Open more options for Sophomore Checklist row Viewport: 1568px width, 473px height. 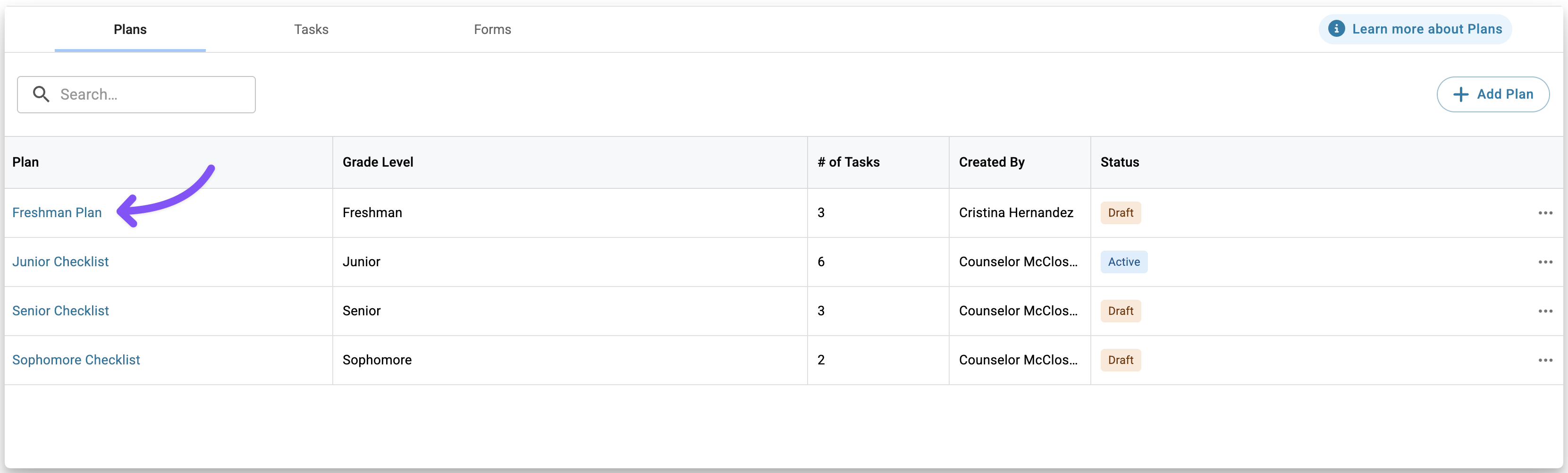(x=1545, y=360)
